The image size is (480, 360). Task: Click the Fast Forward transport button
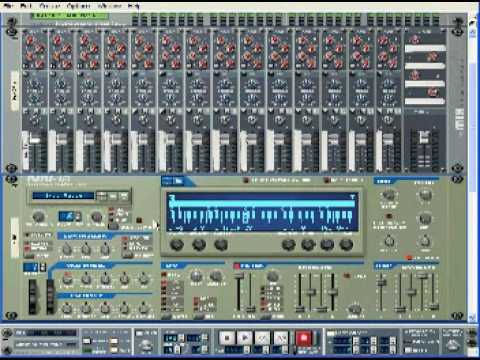pyautogui.click(x=280, y=338)
